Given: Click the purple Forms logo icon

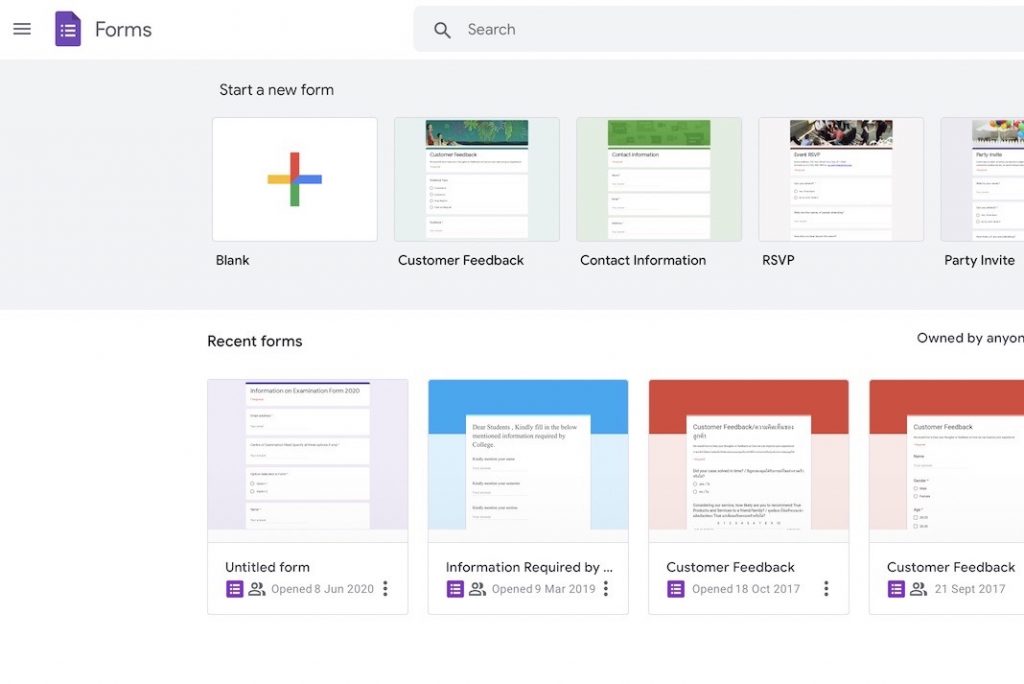Looking at the screenshot, I should click(68, 29).
